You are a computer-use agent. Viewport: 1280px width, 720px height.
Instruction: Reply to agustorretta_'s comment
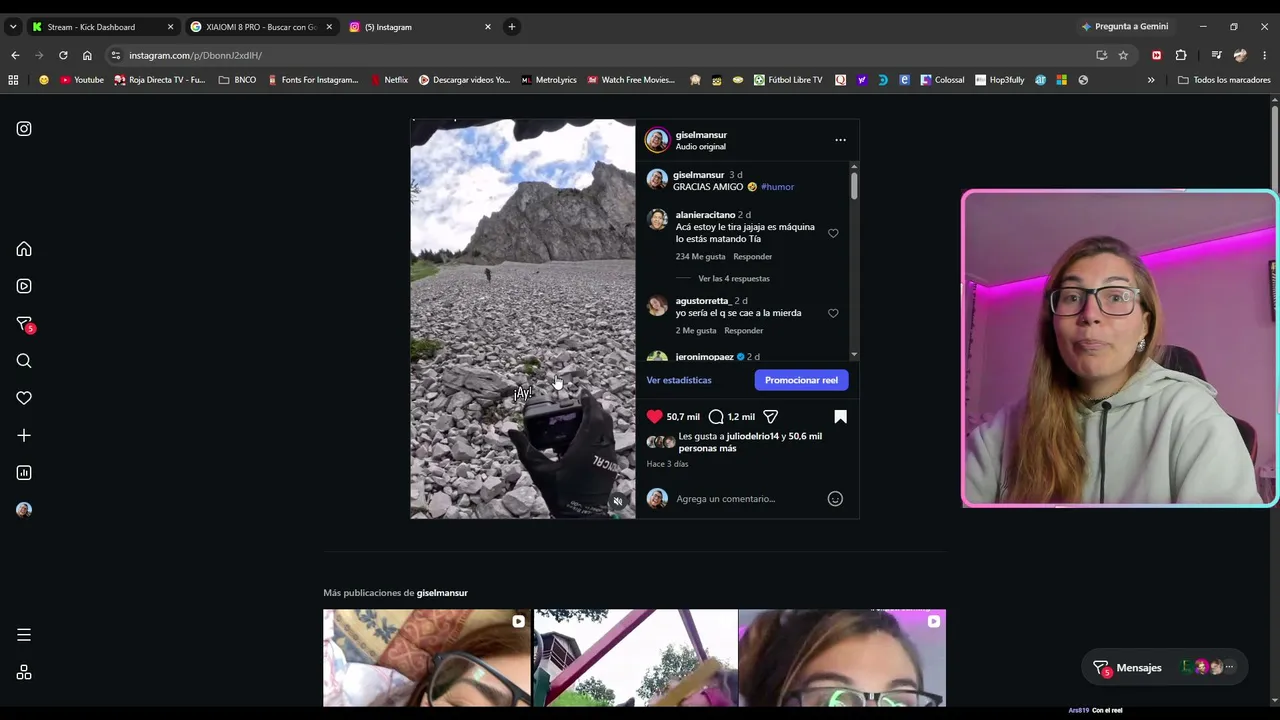pyautogui.click(x=743, y=331)
